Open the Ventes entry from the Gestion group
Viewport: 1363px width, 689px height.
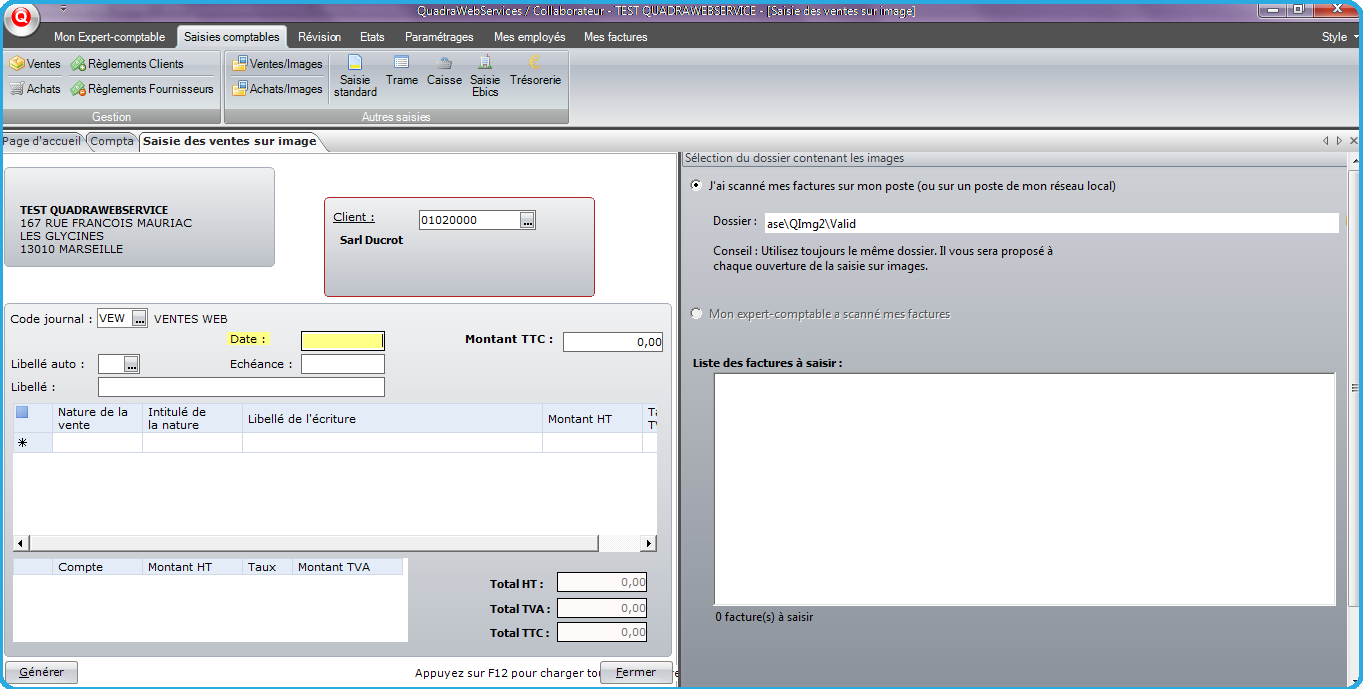(35, 64)
